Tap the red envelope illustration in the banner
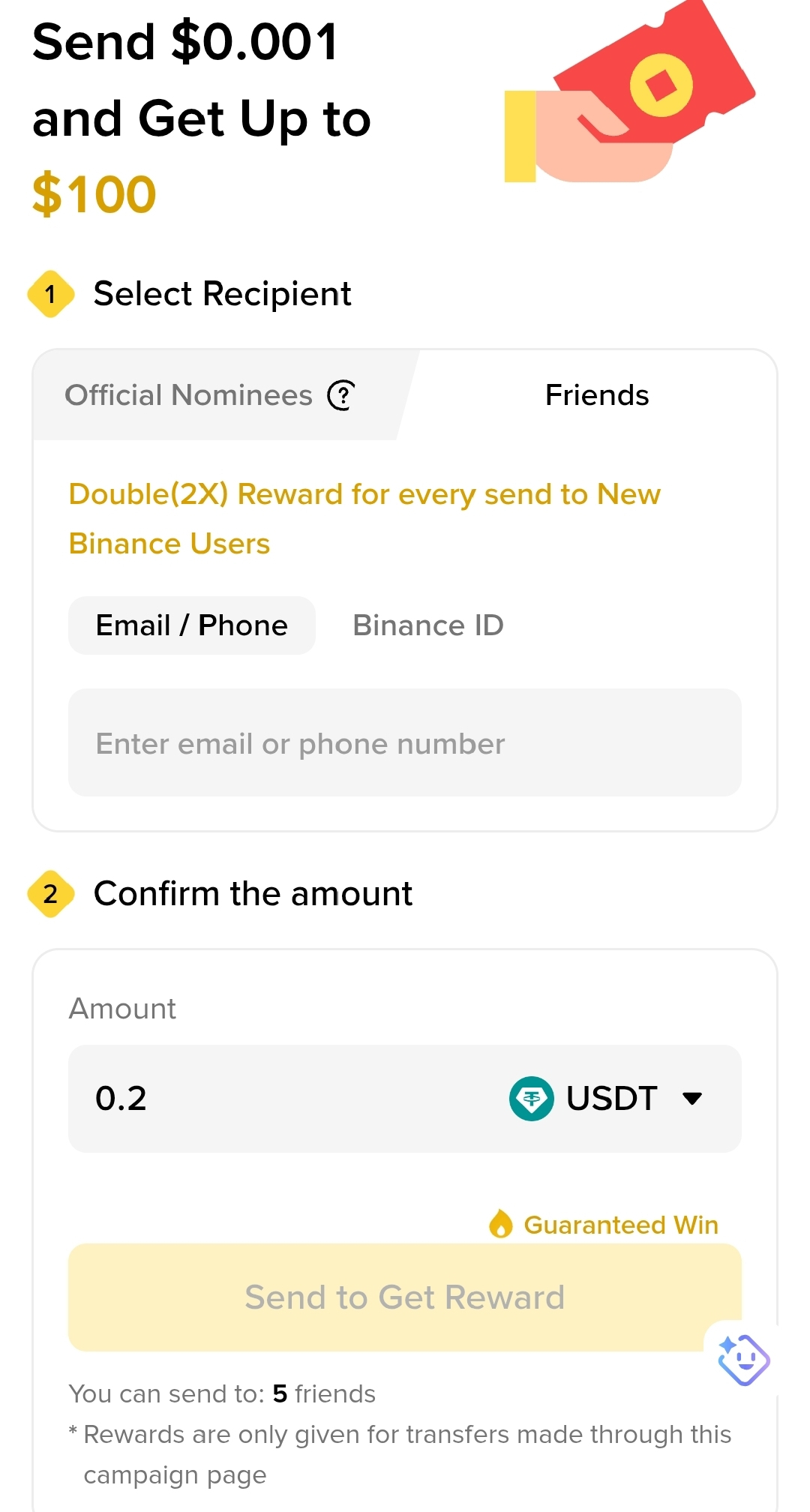 (630, 91)
